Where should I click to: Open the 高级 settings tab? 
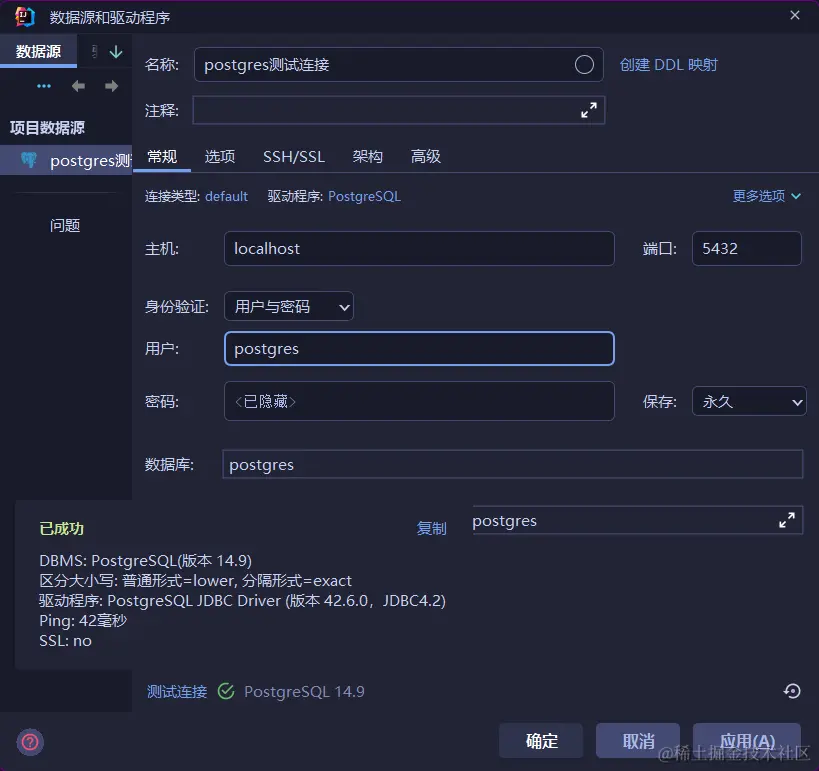(425, 156)
